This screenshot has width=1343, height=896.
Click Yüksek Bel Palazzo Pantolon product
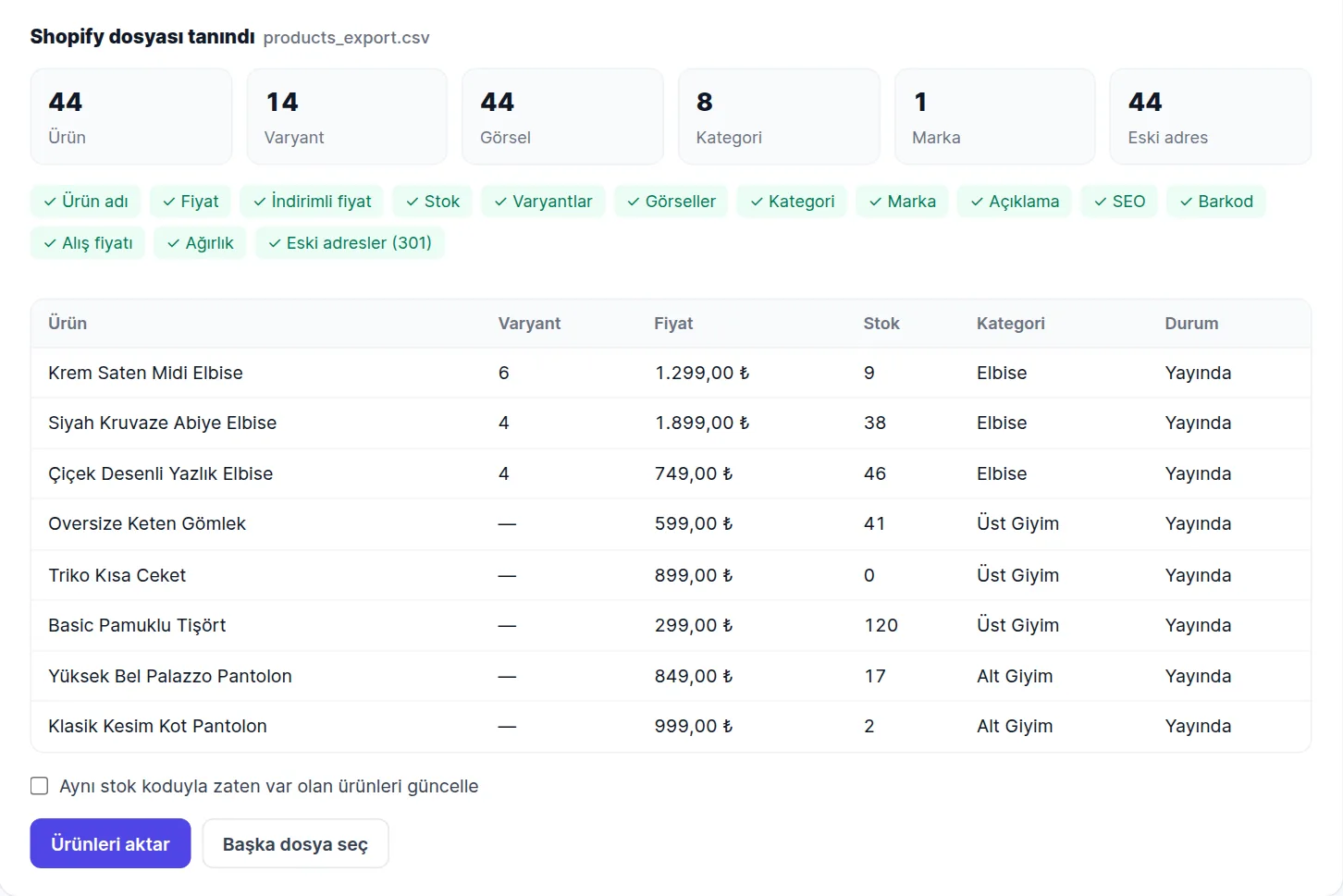click(x=170, y=676)
